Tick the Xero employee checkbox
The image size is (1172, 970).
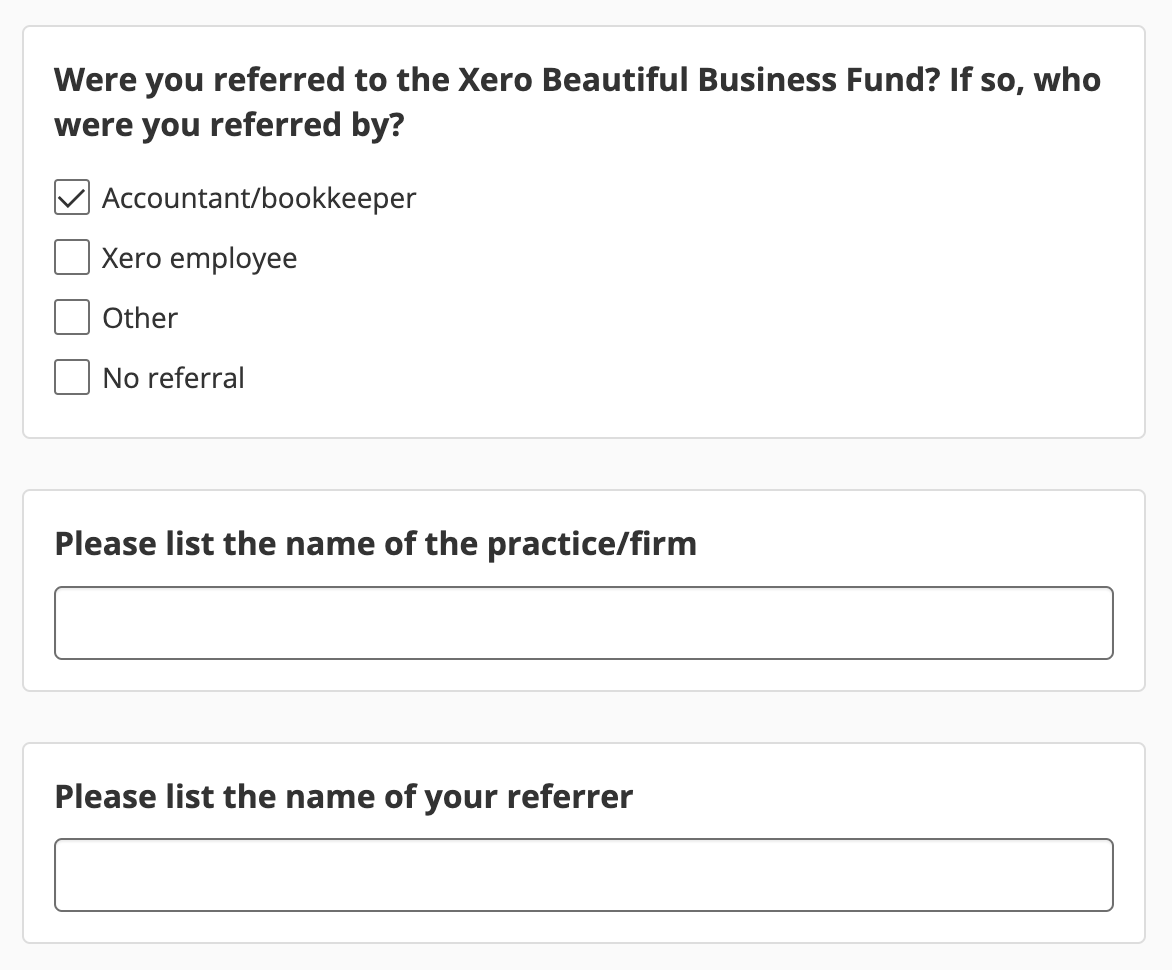(x=72, y=258)
